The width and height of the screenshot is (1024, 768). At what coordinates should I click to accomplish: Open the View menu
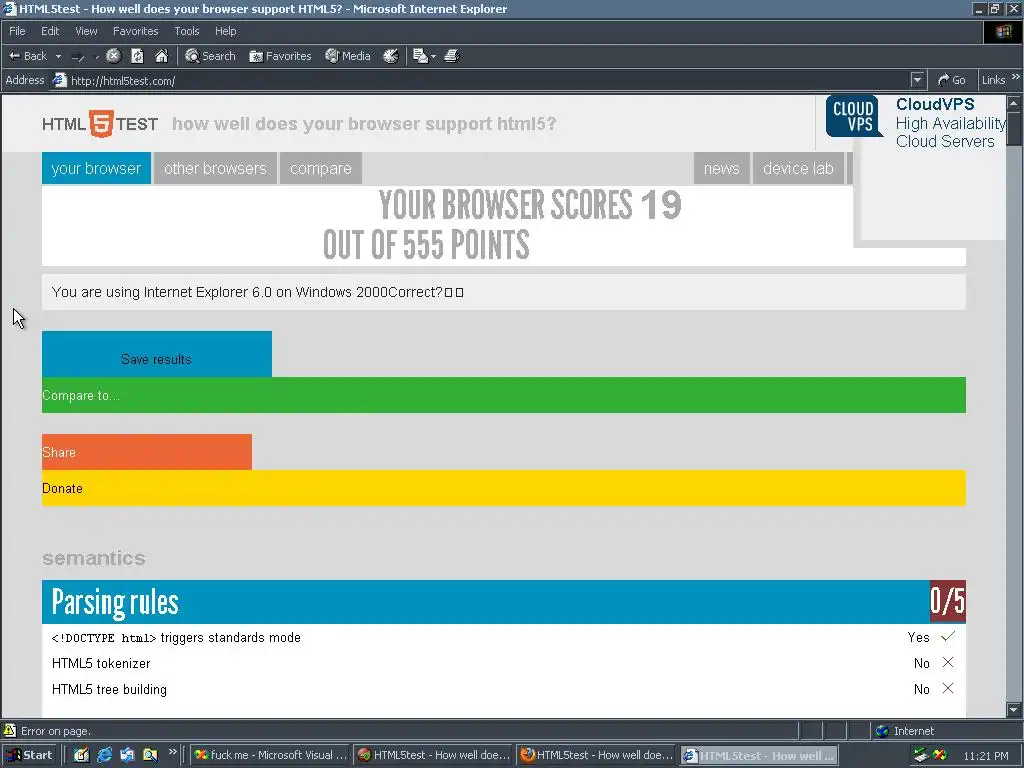(86, 31)
